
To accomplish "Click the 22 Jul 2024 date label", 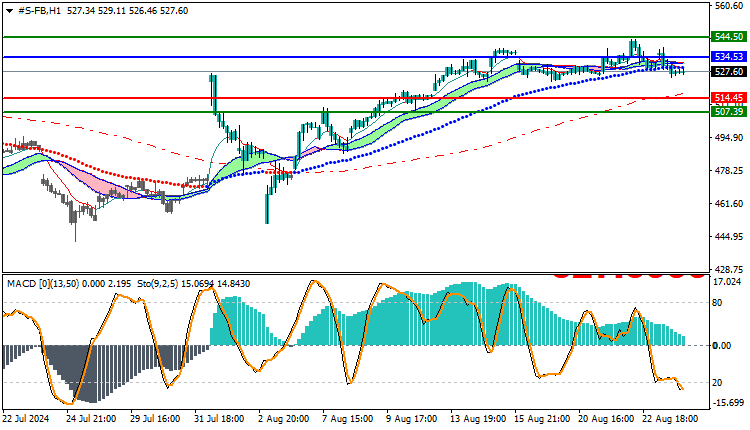I will click(26, 419).
